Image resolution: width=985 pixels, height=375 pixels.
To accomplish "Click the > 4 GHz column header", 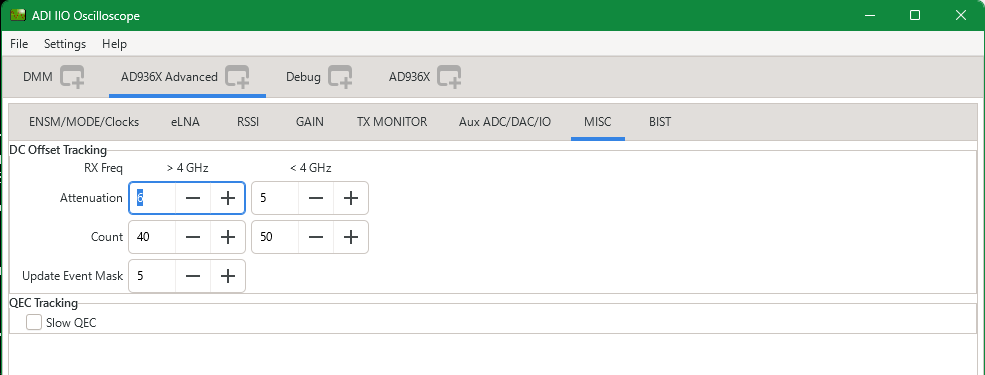I will 187,168.
